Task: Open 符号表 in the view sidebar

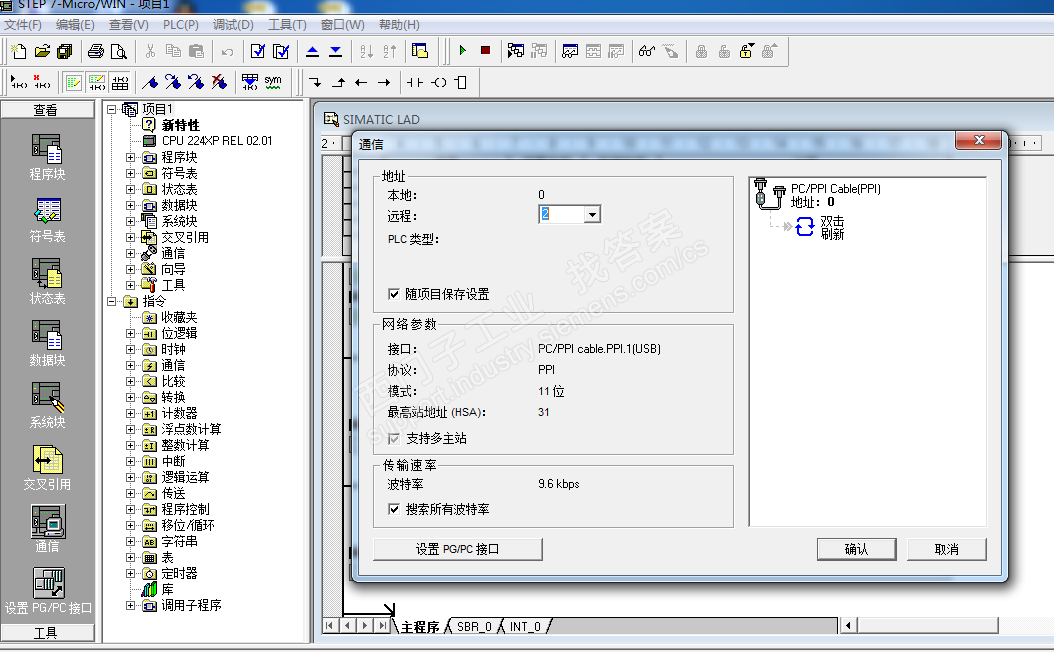Action: [47, 220]
